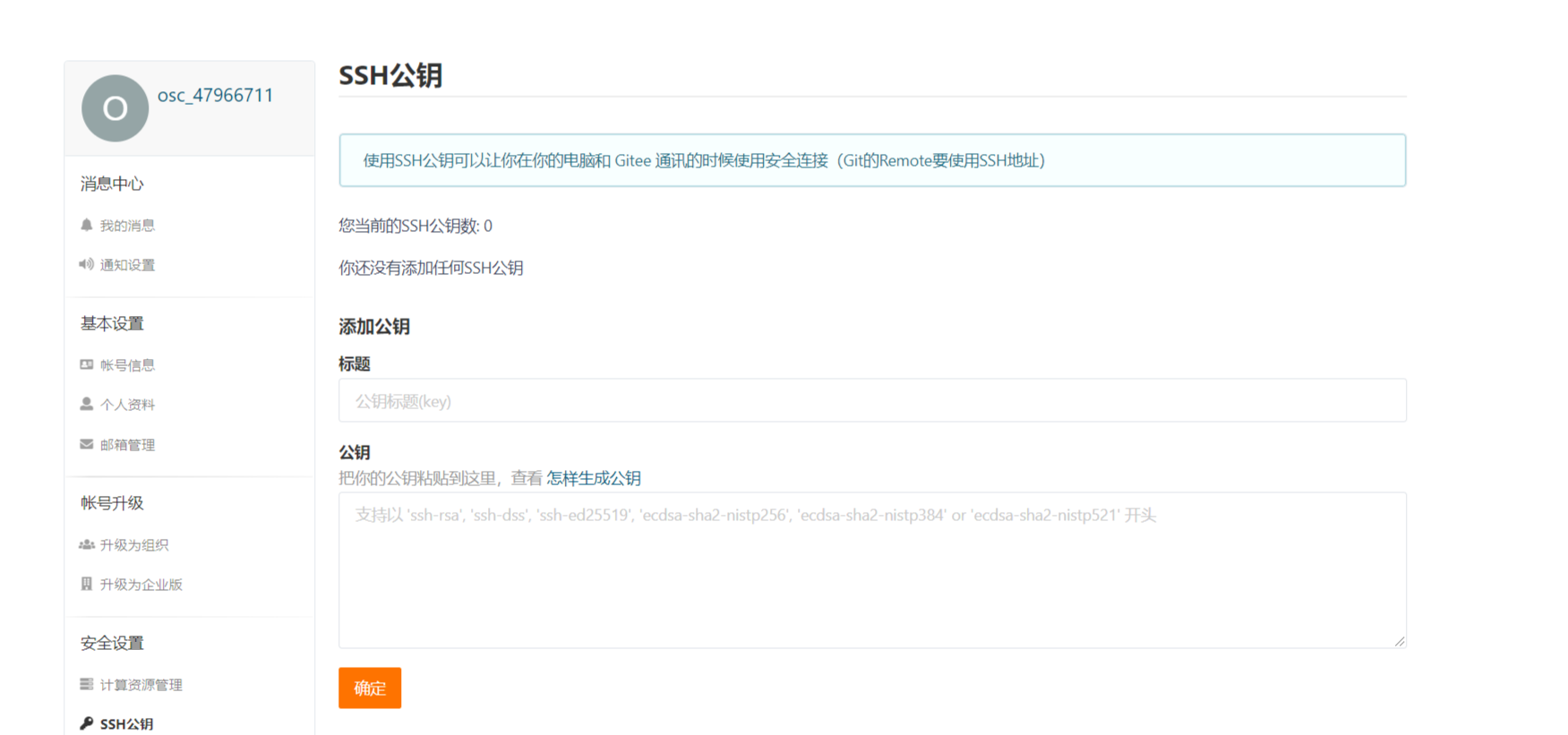Click the 帐号升级 section heading
The image size is (1568, 735).
click(x=112, y=503)
